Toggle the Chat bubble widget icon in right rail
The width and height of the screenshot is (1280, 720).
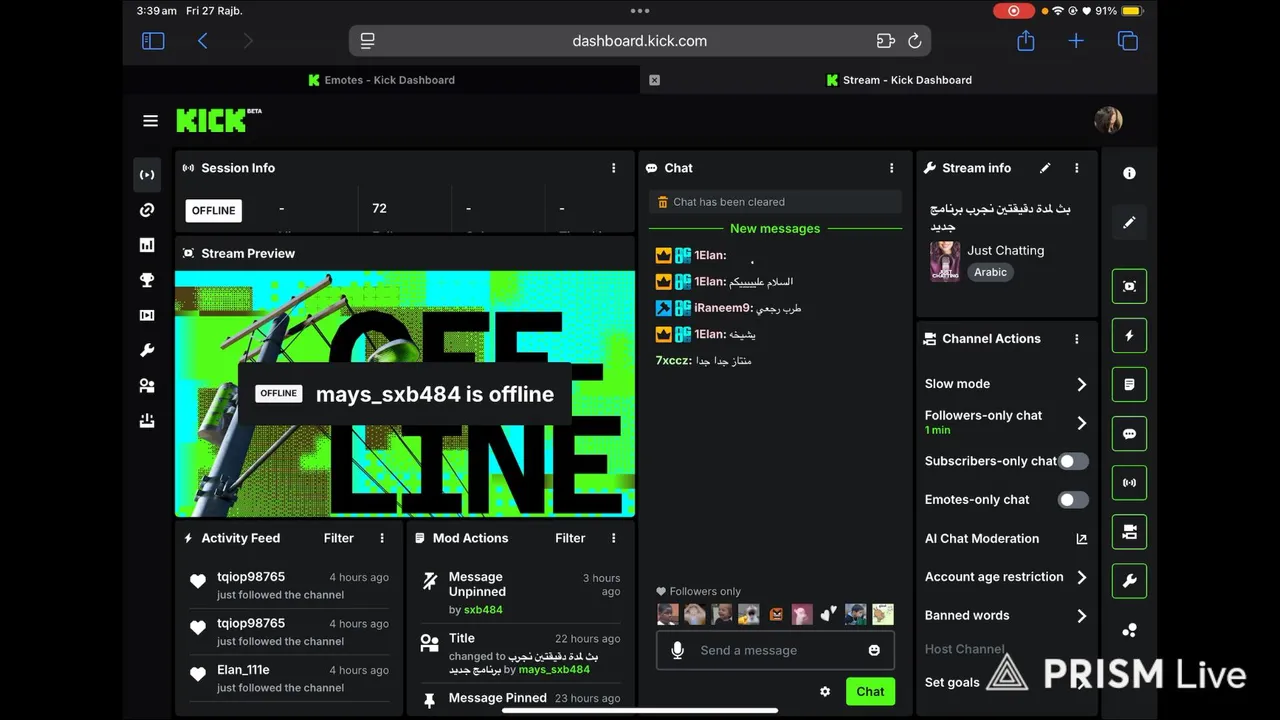1129,434
